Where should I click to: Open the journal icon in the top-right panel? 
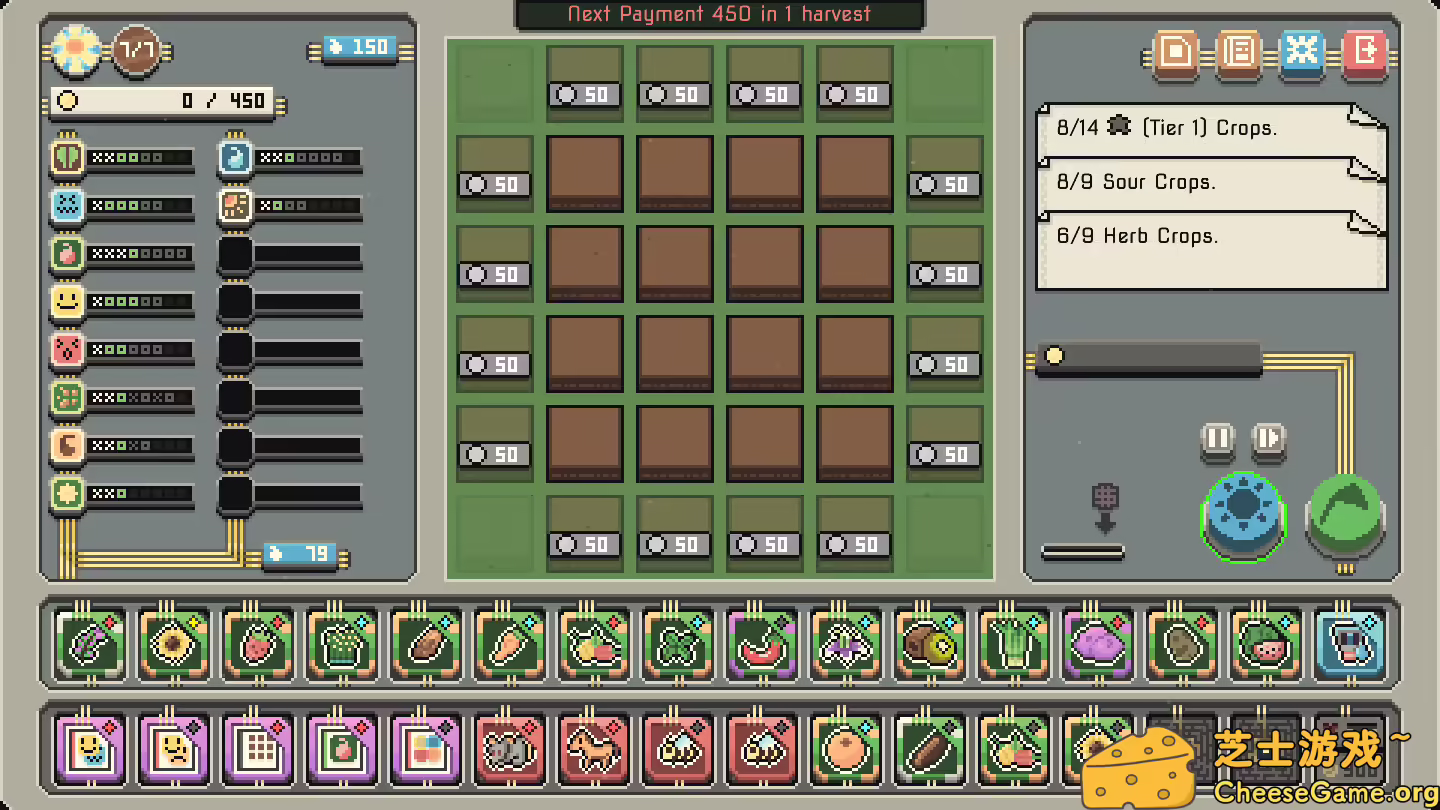point(1236,53)
